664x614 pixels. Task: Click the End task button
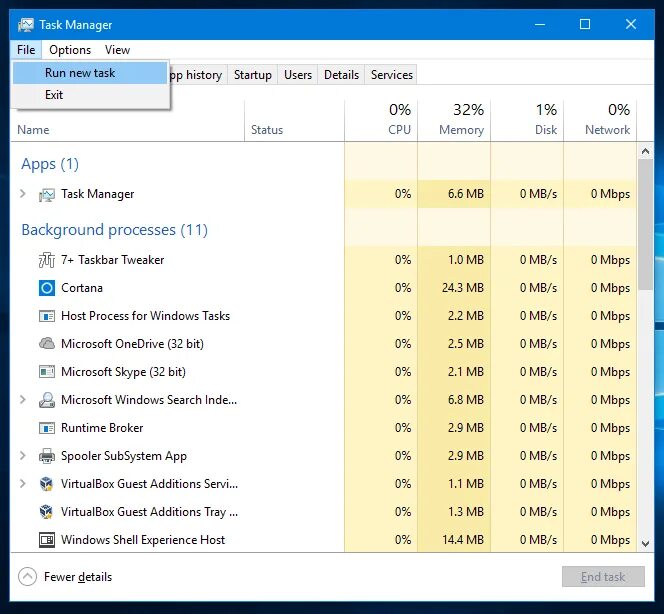point(603,577)
